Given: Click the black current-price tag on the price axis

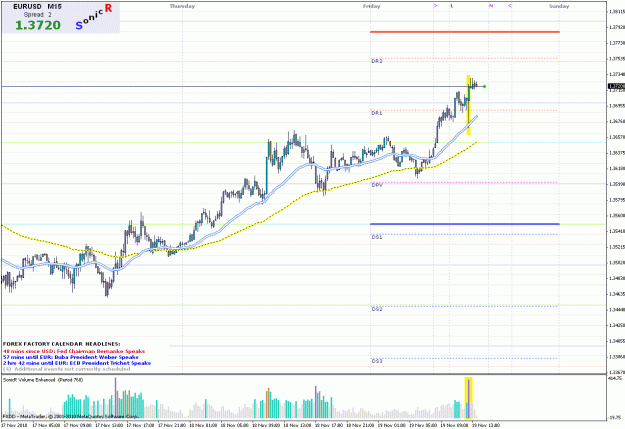Looking at the screenshot, I should coord(616,87).
